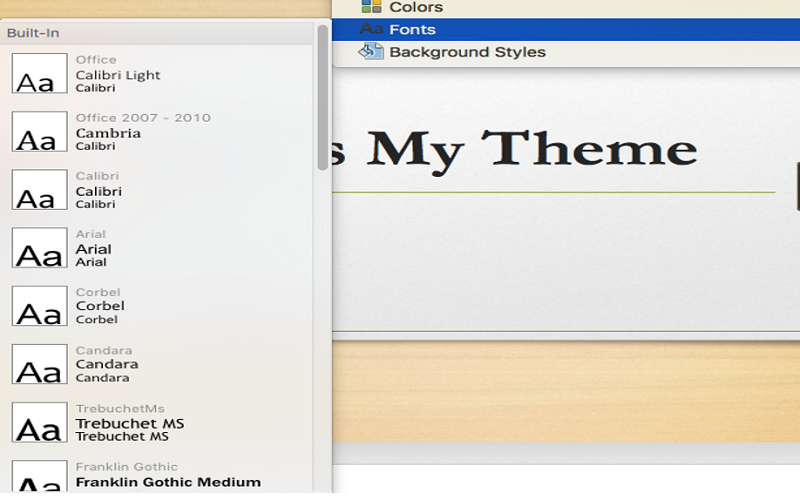Image resolution: width=800 pixels, height=500 pixels.
Task: Choose the Arial theme font thumbnail
Action: 40,248
